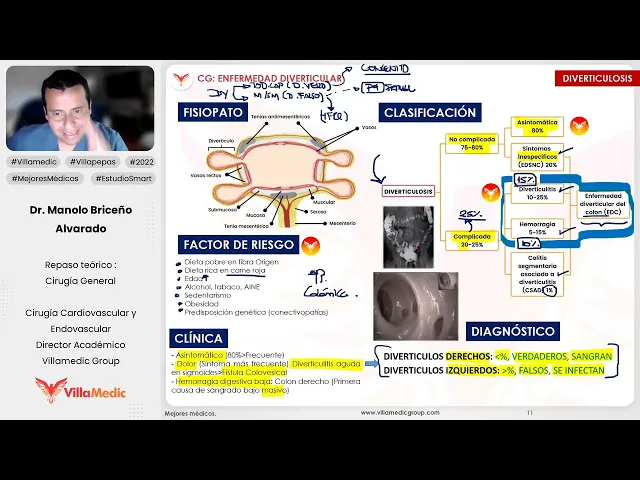This screenshot has height=480, width=640.
Task: Click 'Predisposición genética (conectivopatías)' risk factor
Action: (x=256, y=312)
